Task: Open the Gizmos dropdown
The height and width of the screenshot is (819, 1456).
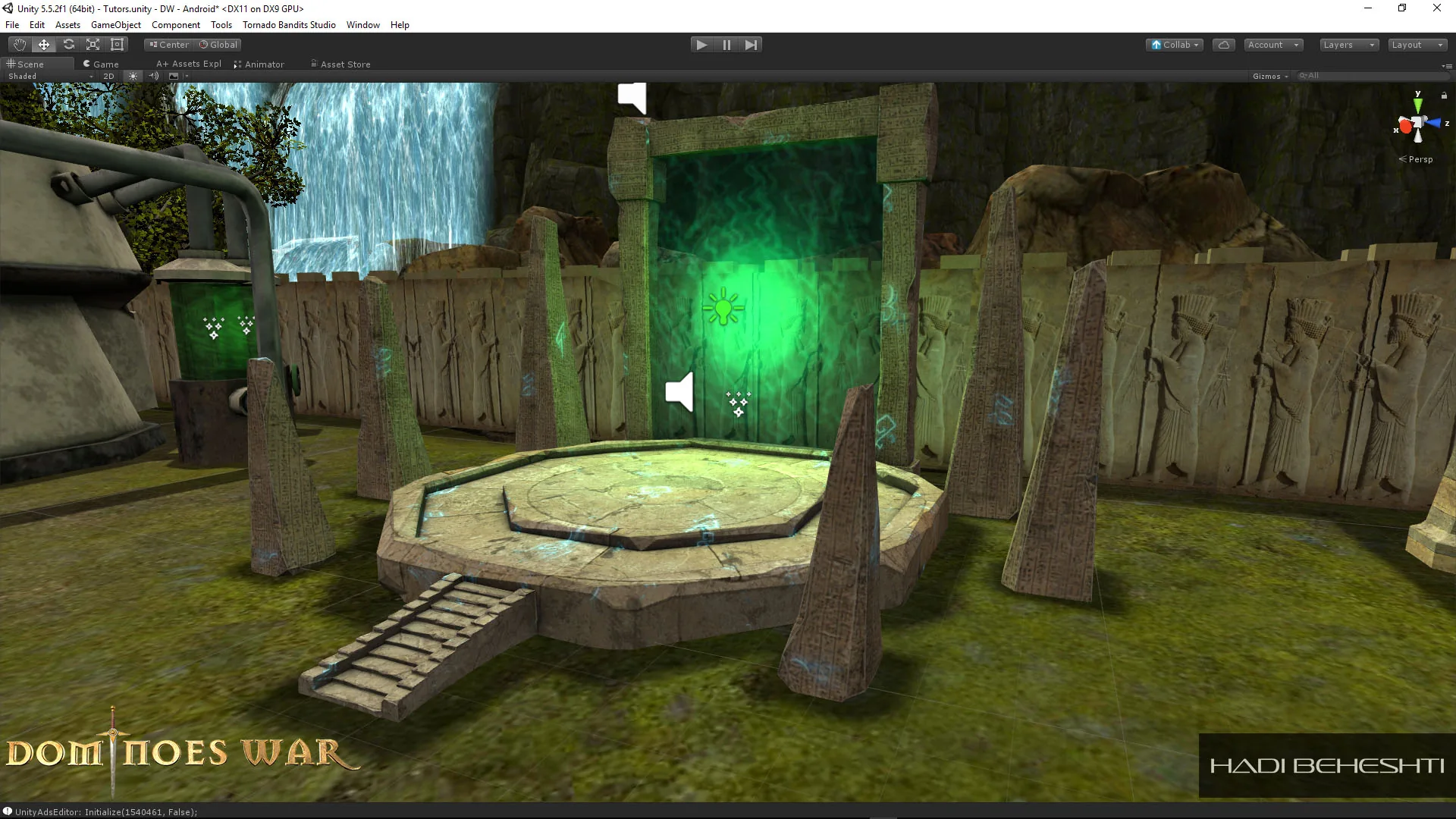Action: [x=1270, y=77]
